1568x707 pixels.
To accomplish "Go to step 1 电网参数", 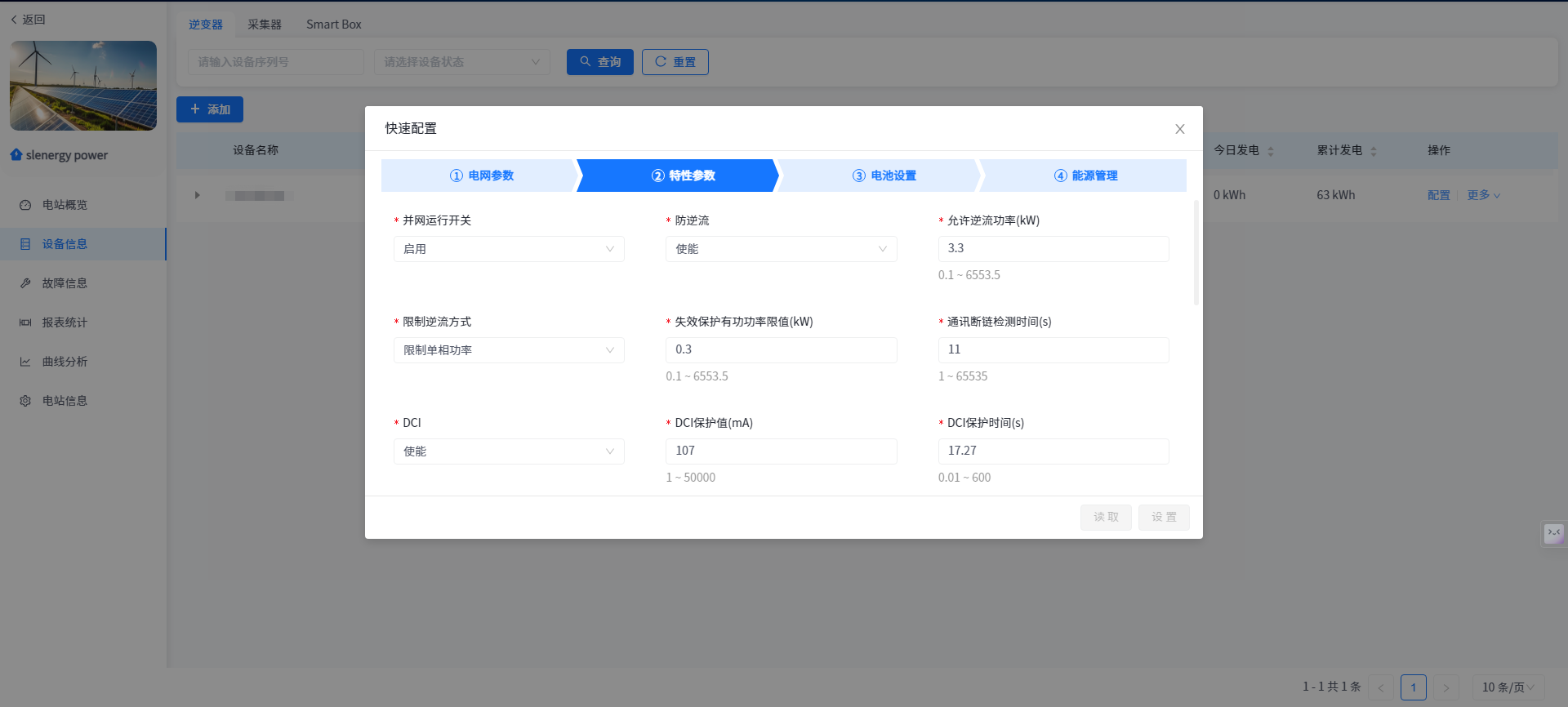I will click(x=481, y=176).
